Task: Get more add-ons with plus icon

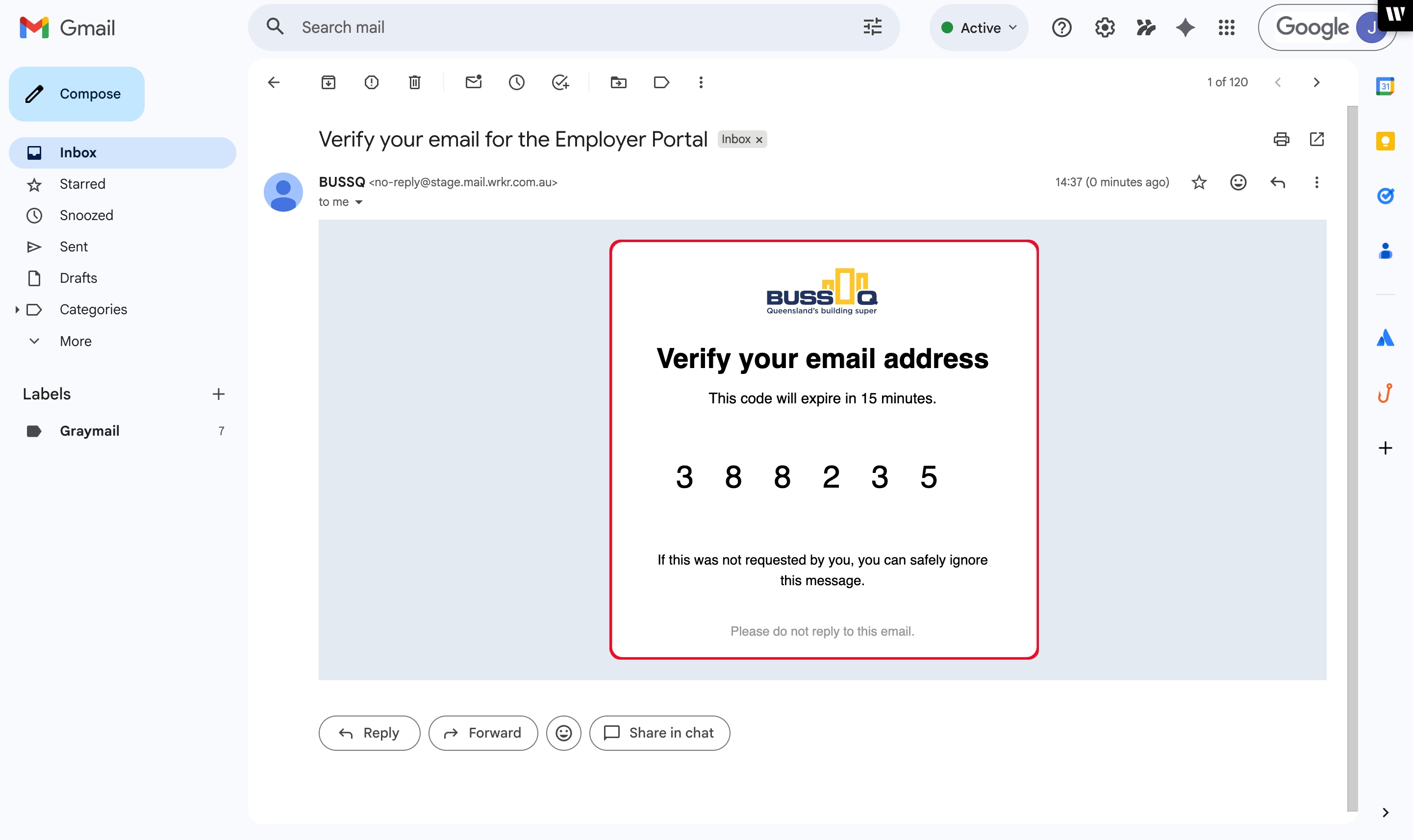Action: [x=1385, y=448]
